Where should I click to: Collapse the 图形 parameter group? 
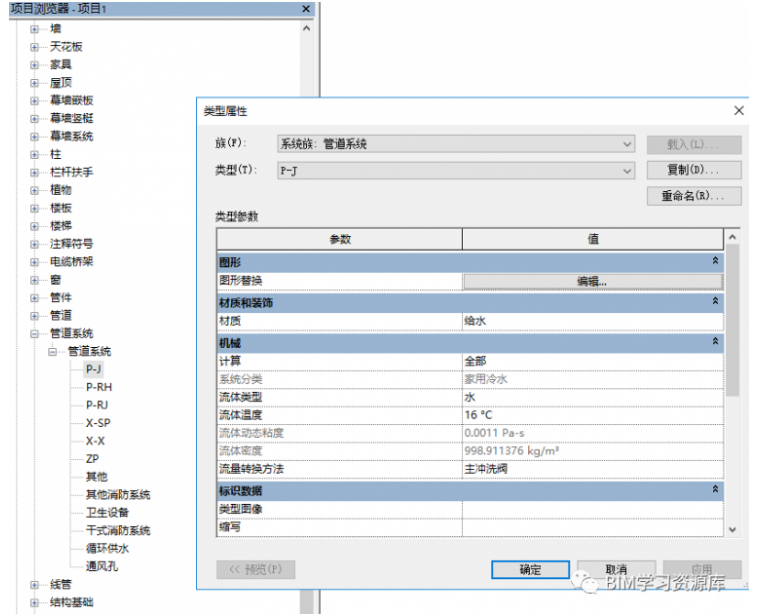(715, 261)
